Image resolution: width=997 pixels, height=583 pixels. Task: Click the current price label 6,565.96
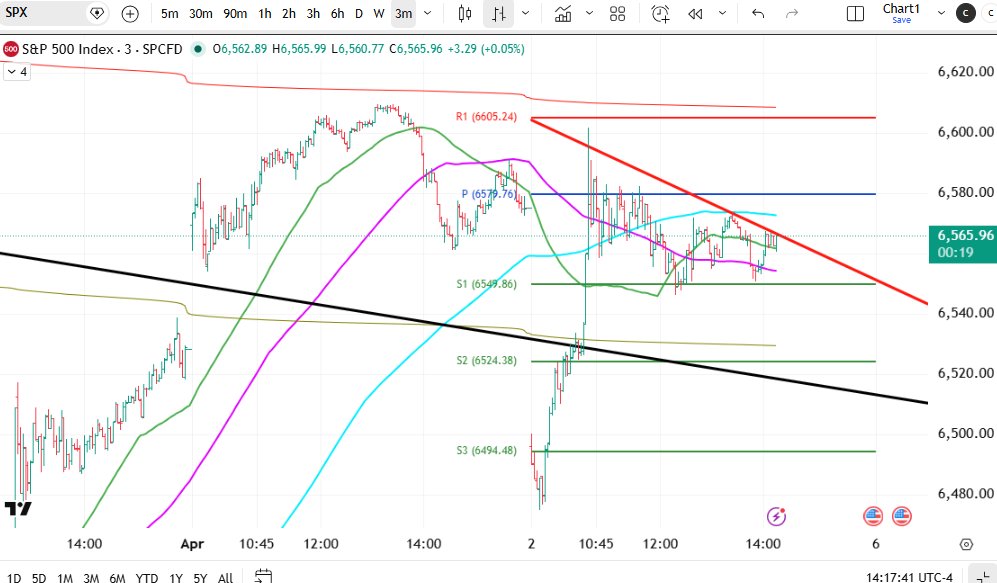963,244
